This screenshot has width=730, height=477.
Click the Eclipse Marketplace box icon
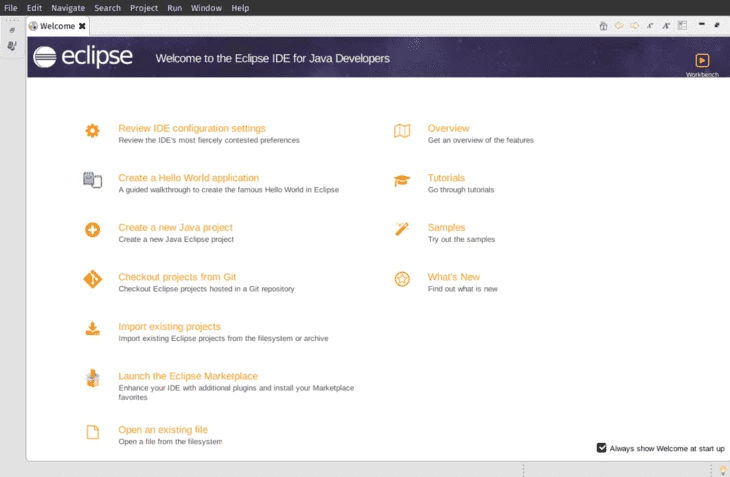pos(92,378)
